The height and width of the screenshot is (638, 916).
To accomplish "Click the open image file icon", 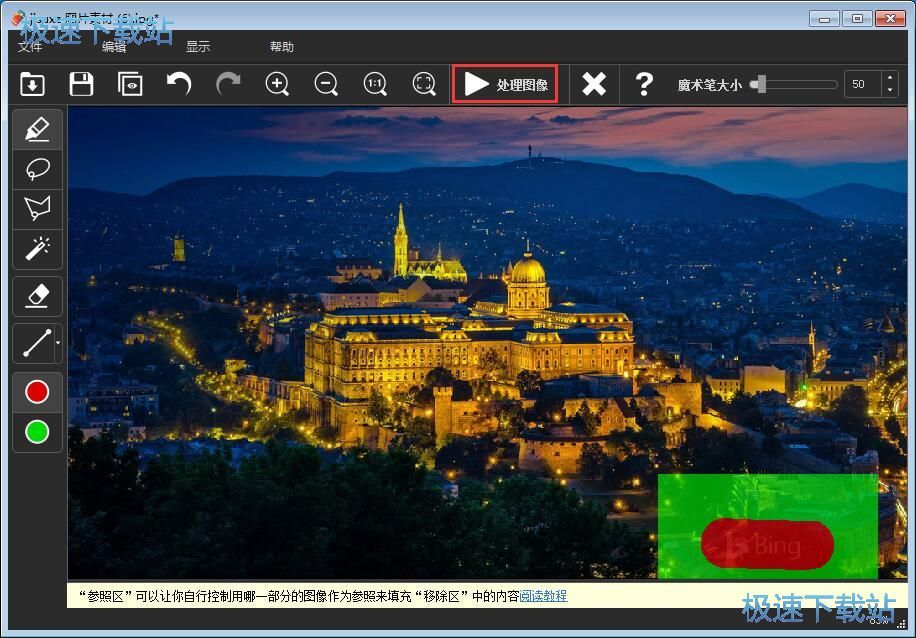I will [x=32, y=85].
